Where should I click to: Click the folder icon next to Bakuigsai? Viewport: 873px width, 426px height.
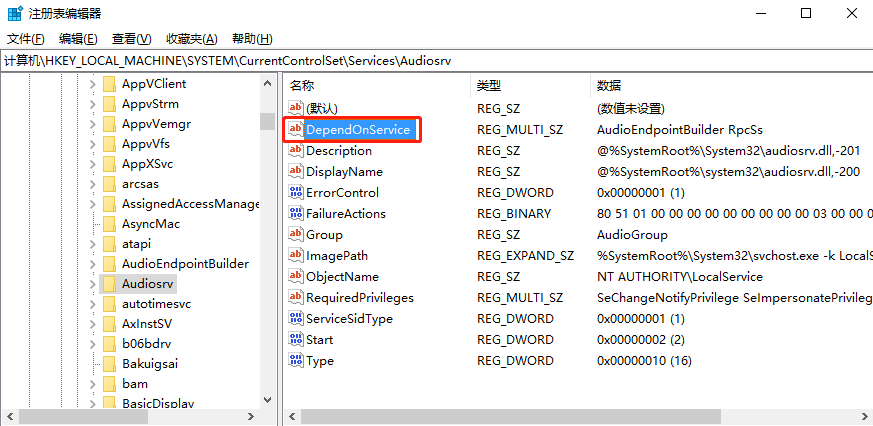coord(109,364)
